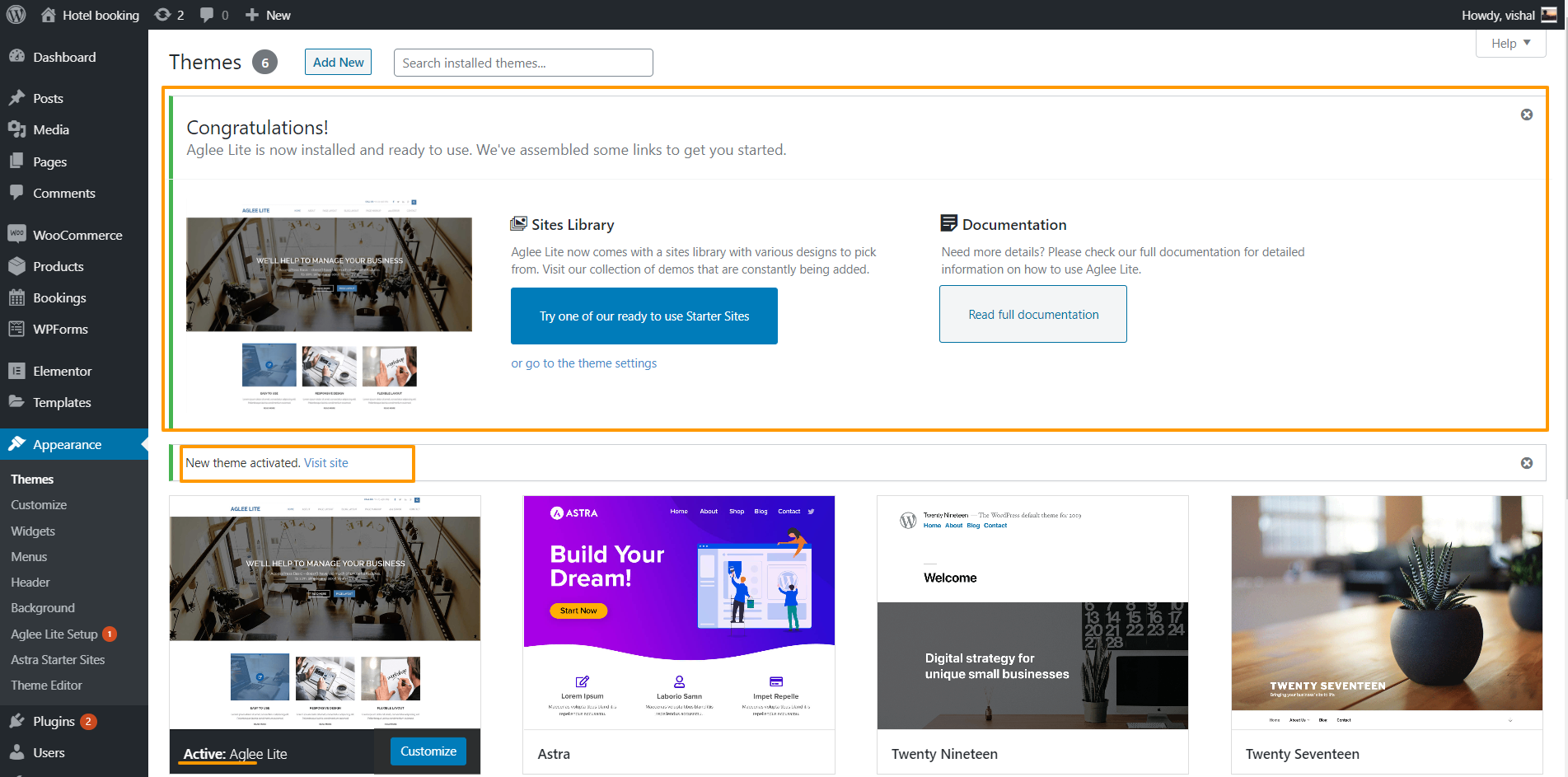Select the Appearance menu
Image resolution: width=1568 pixels, height=777 pixels.
[x=74, y=444]
